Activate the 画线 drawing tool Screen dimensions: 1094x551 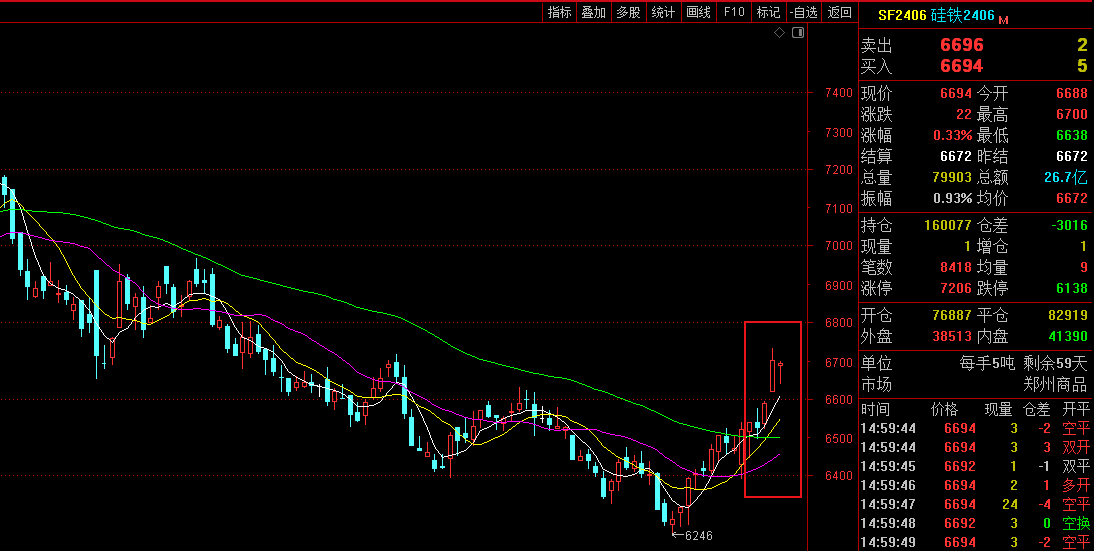698,12
